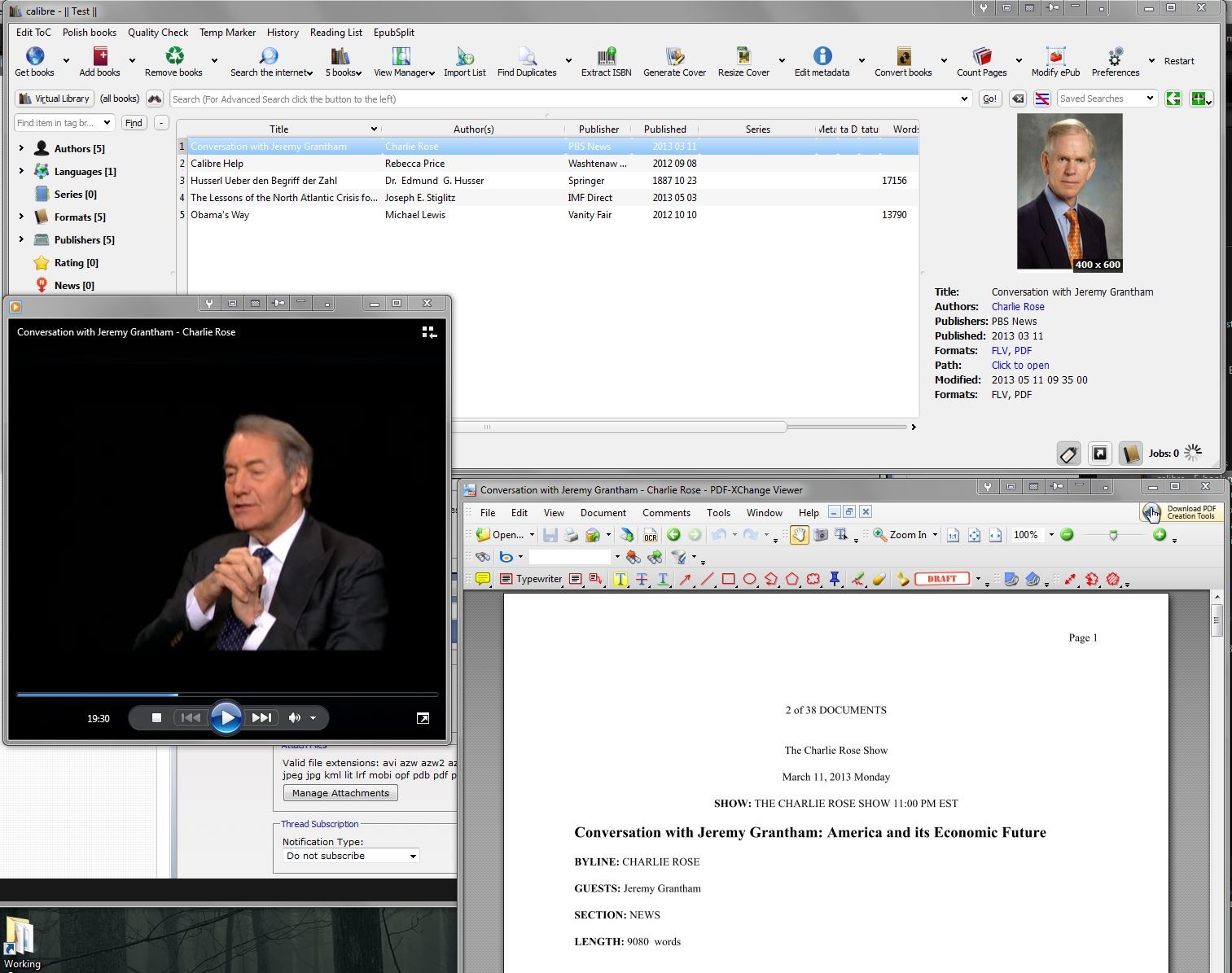
Task: Open the Quality Check menu
Action: click(x=158, y=33)
